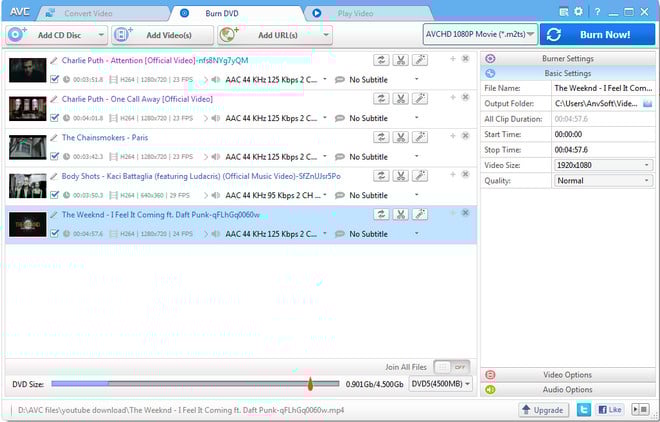Click the Charlie Puth - Attention video thumbnail
The height and width of the screenshot is (422, 660).
(28, 70)
